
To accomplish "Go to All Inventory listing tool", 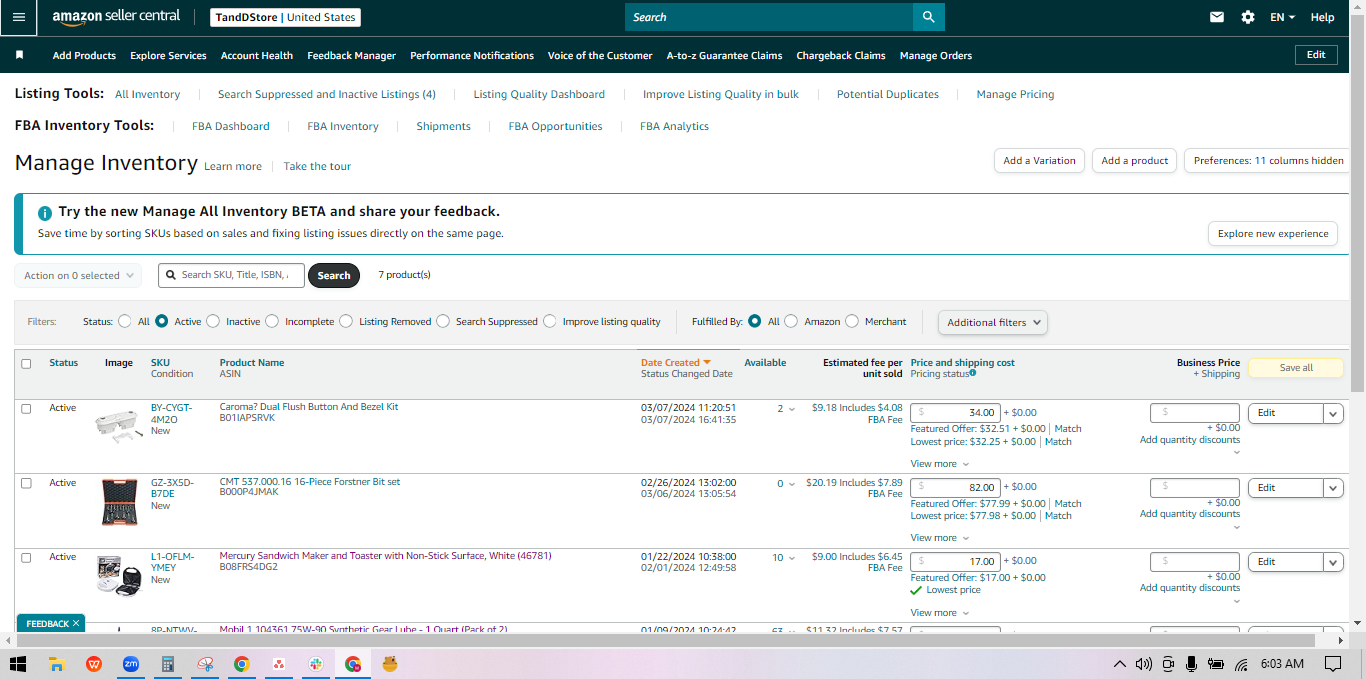I will click(148, 94).
